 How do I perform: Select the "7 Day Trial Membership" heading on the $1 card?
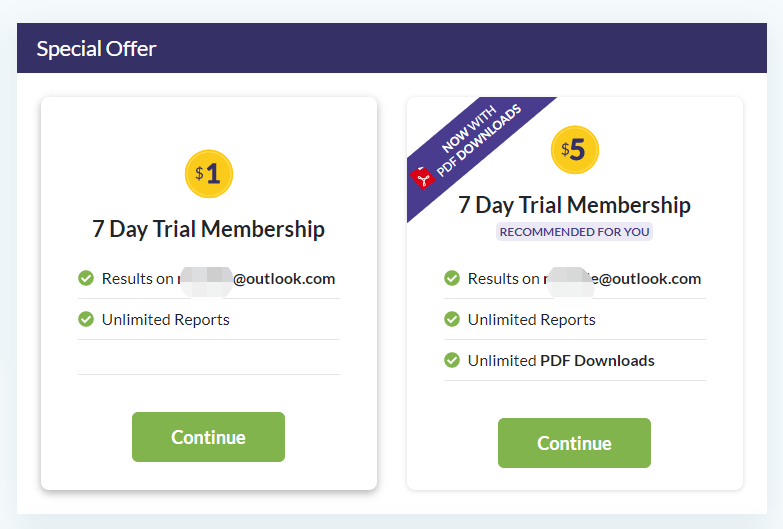click(x=208, y=229)
